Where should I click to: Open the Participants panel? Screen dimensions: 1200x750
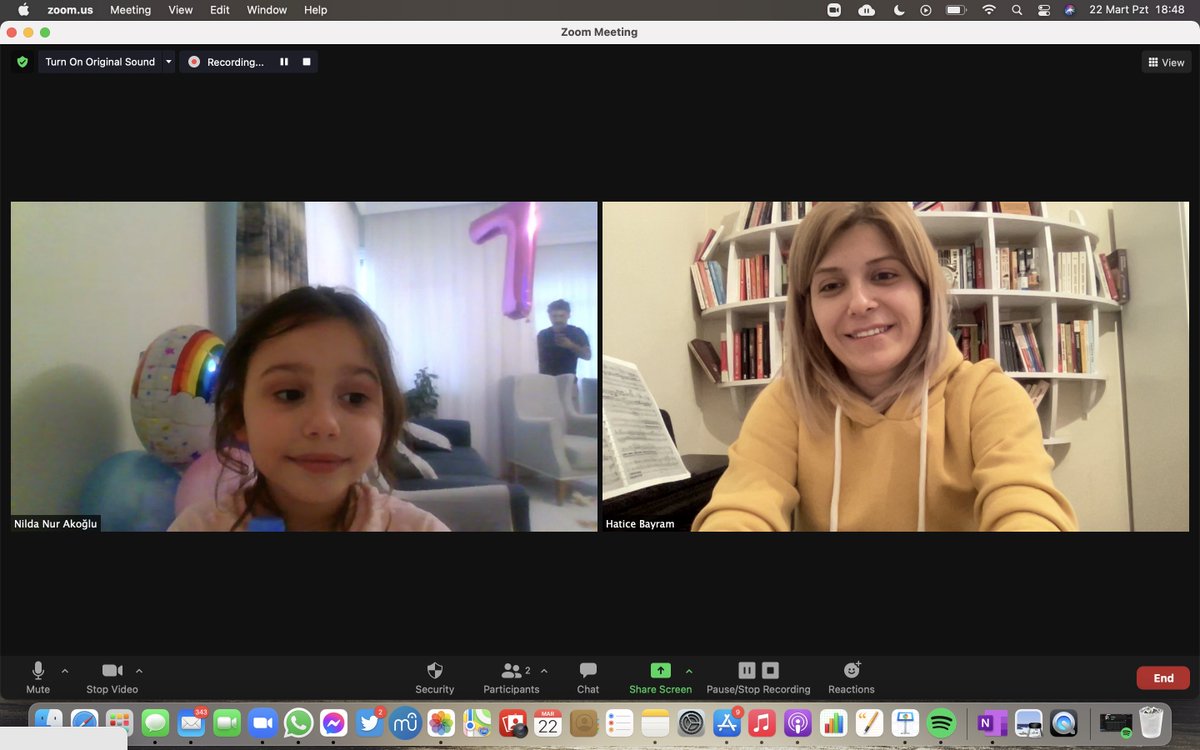pyautogui.click(x=511, y=677)
